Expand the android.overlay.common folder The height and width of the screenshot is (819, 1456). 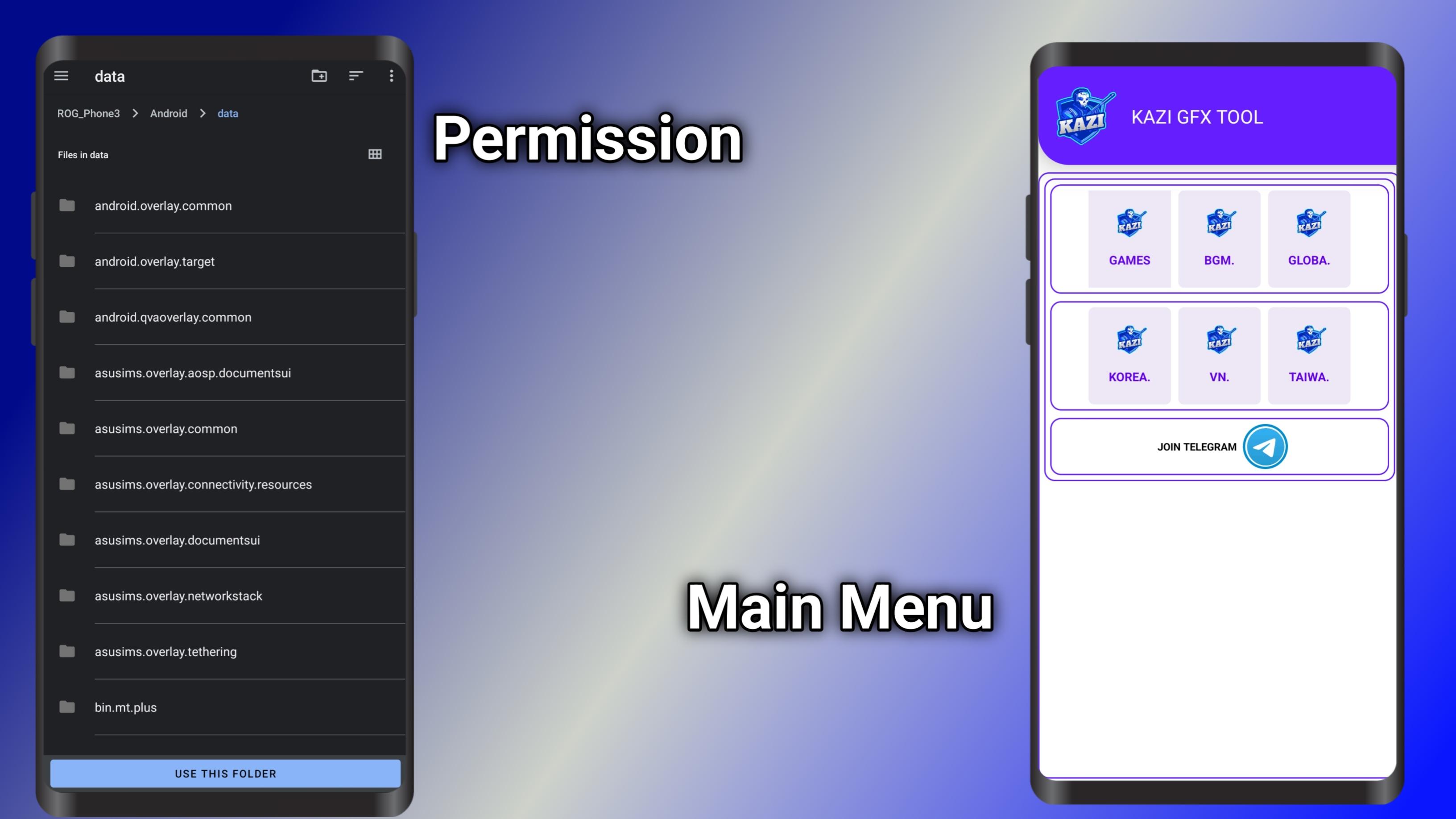(x=163, y=205)
